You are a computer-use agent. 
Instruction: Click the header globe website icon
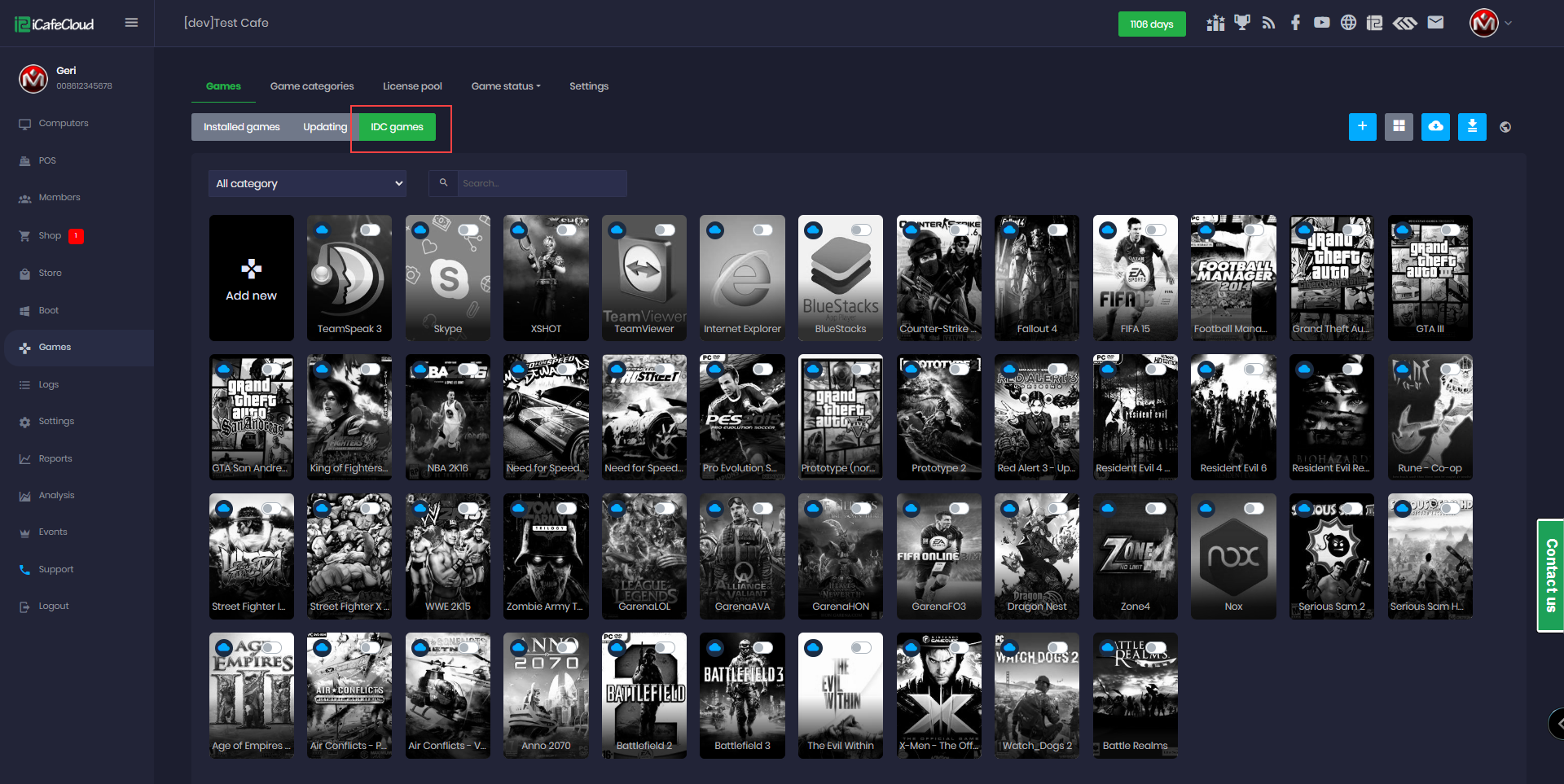[1348, 23]
